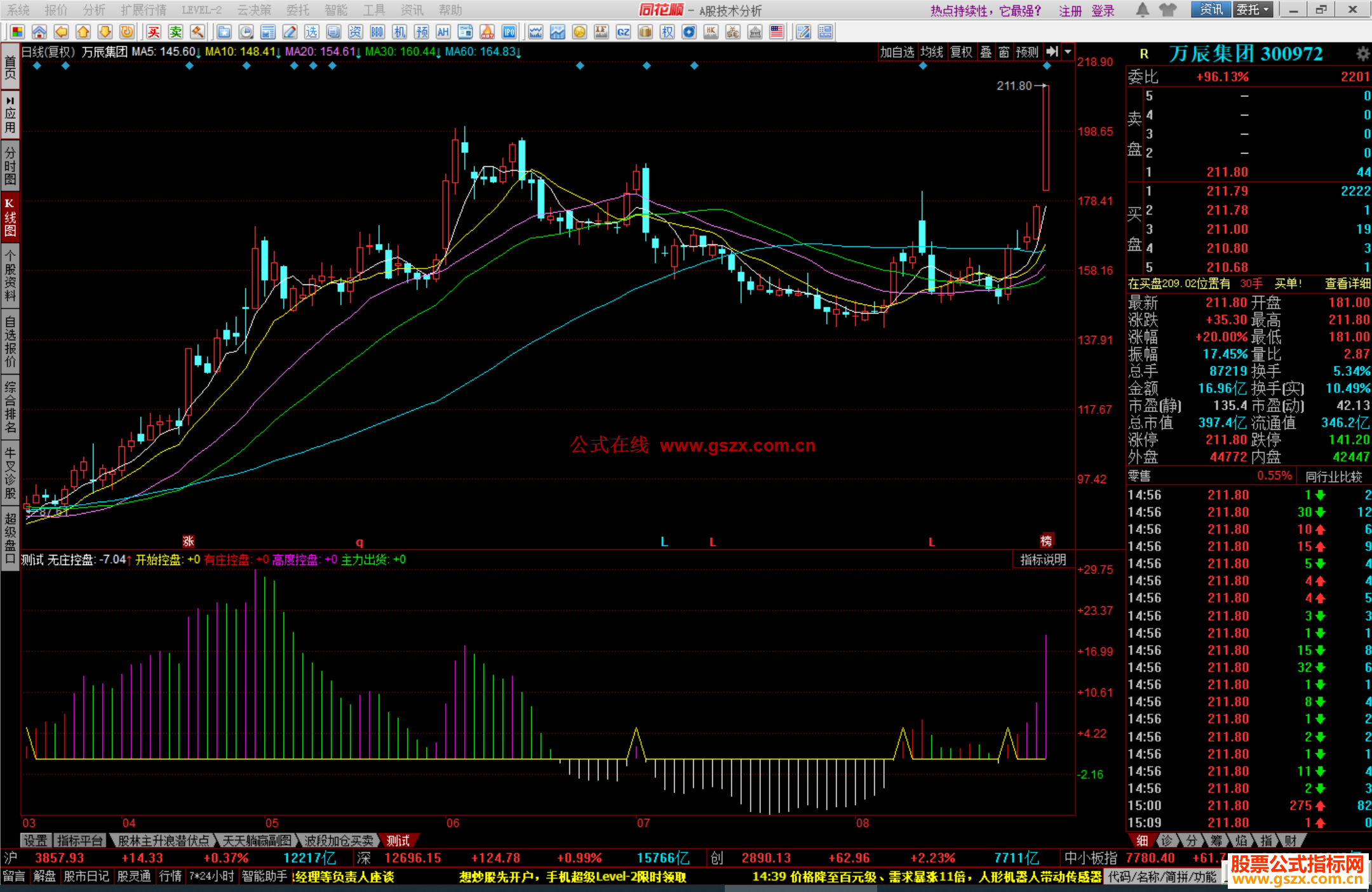The image size is (1372, 892).
Task: Click the US flag market icon
Action: pyautogui.click(x=776, y=32)
